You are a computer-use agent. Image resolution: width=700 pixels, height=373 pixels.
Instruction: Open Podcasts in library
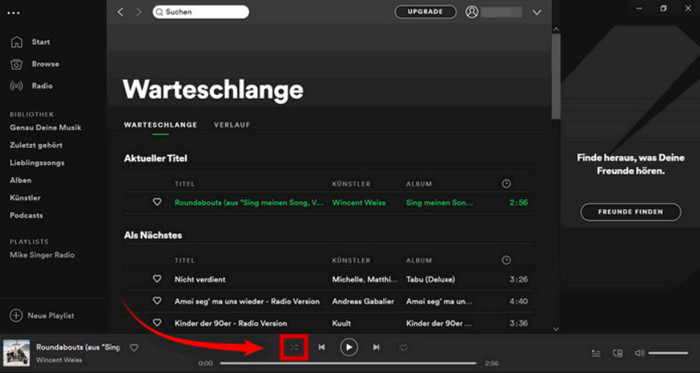click(x=26, y=216)
